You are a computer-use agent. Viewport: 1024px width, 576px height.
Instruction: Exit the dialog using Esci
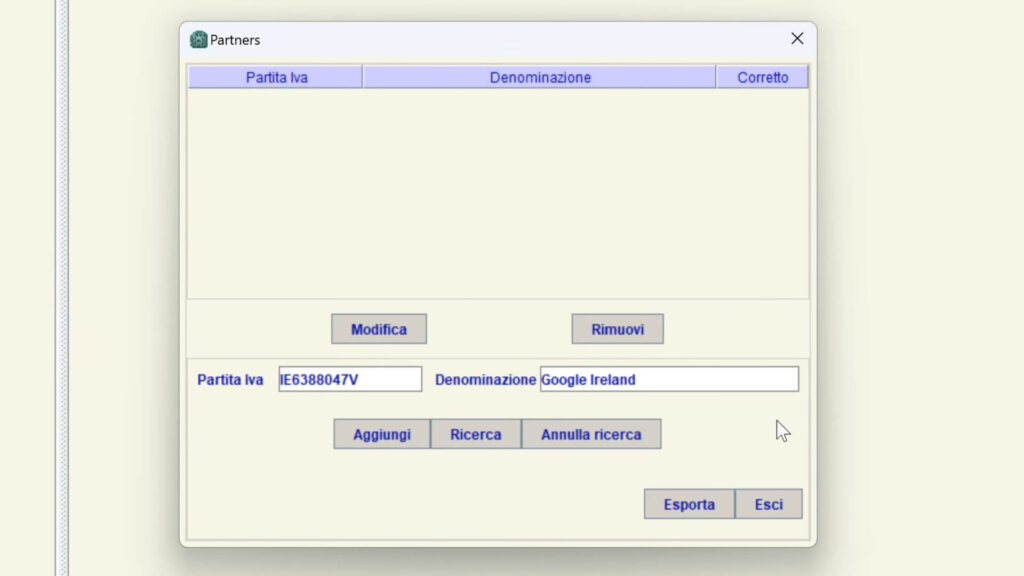click(x=768, y=504)
